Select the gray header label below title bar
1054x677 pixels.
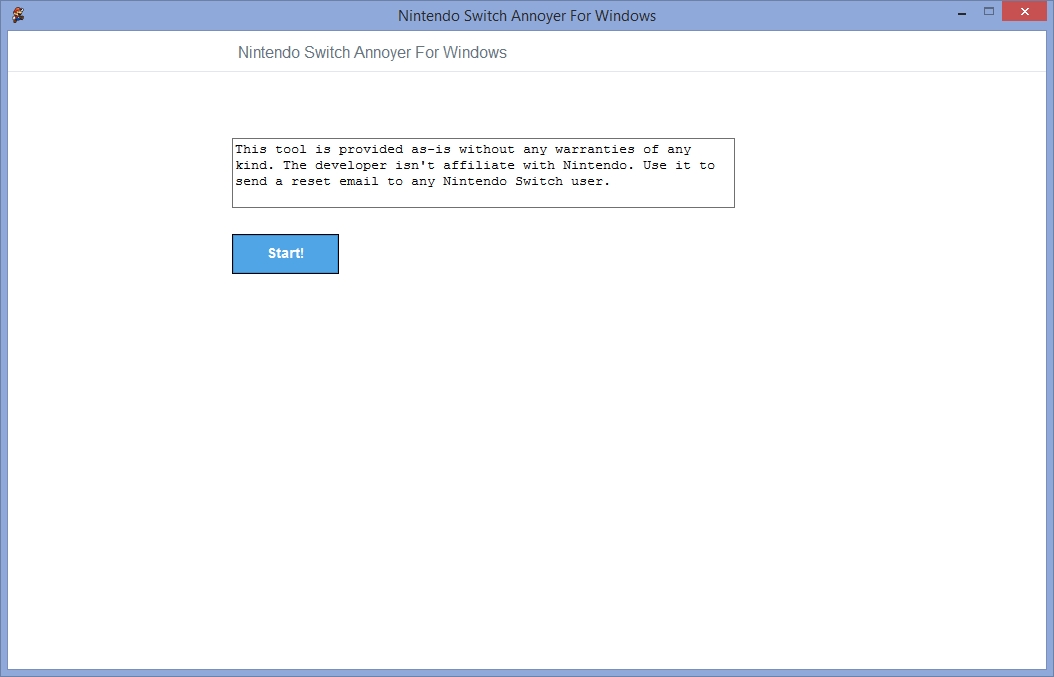372,53
